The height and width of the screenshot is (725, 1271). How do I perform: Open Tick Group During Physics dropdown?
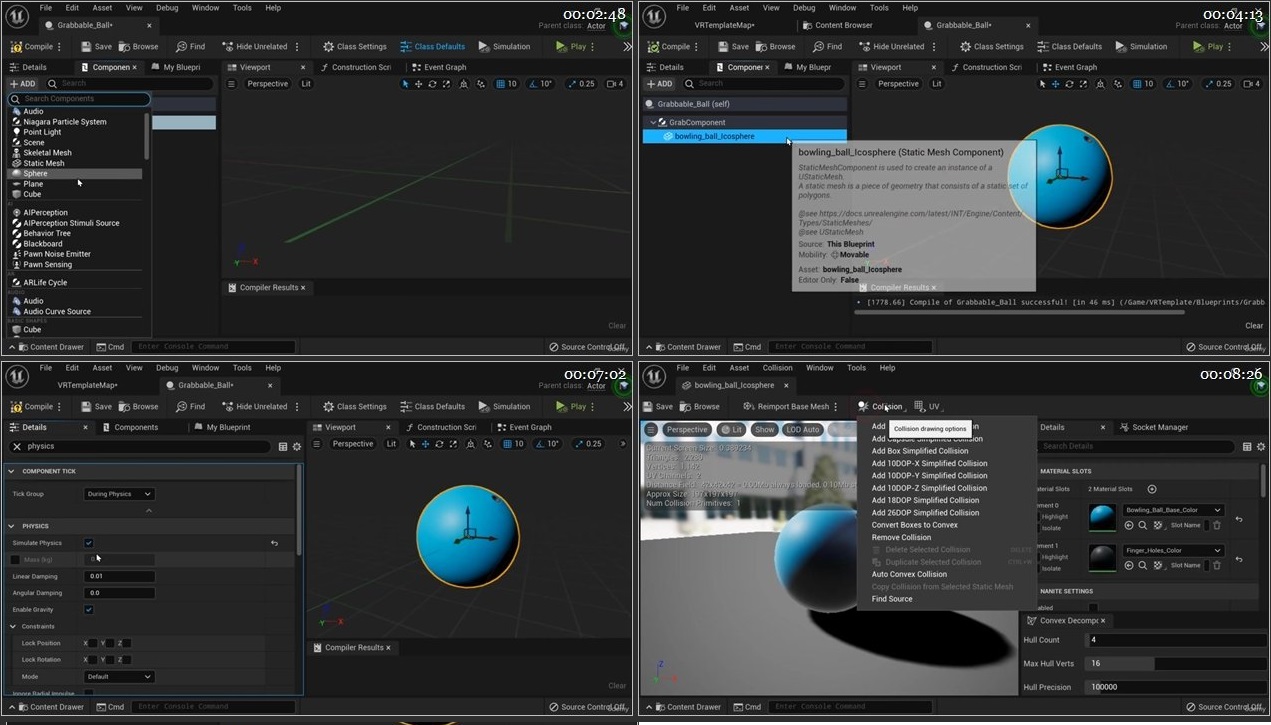pyautogui.click(x=119, y=494)
